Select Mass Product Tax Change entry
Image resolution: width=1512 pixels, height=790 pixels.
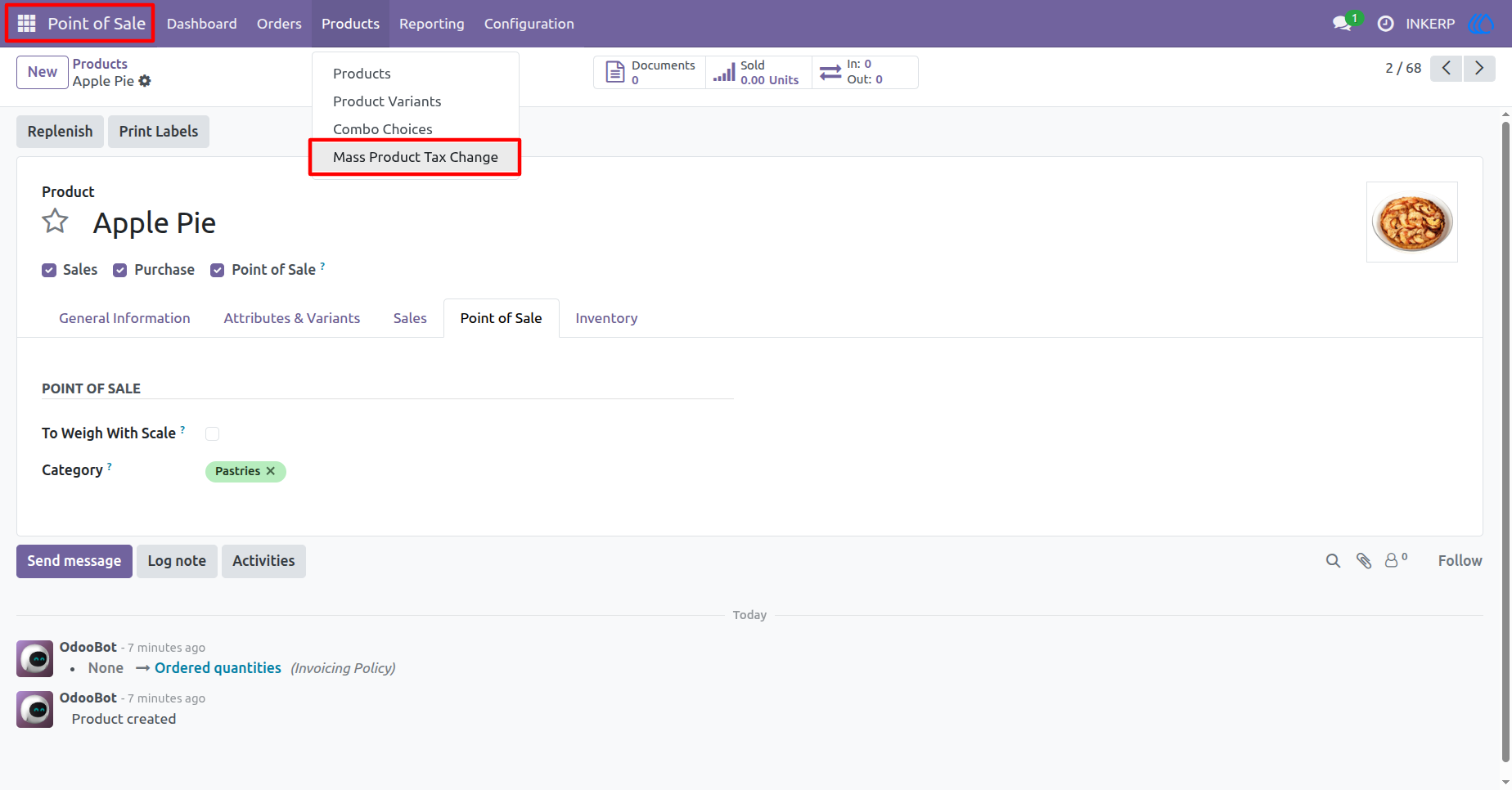coord(415,157)
